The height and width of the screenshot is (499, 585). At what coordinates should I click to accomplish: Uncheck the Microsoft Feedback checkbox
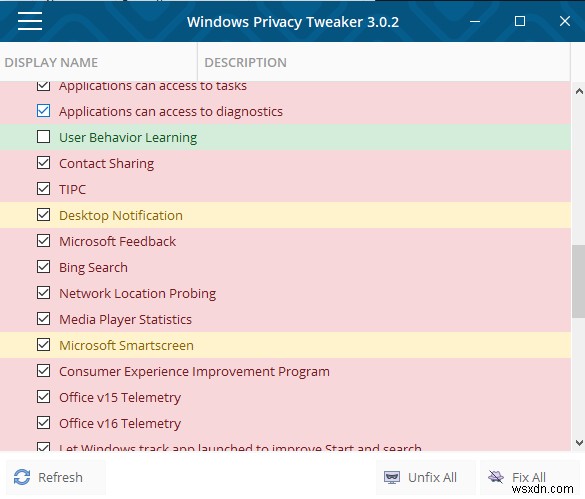pyautogui.click(x=43, y=241)
